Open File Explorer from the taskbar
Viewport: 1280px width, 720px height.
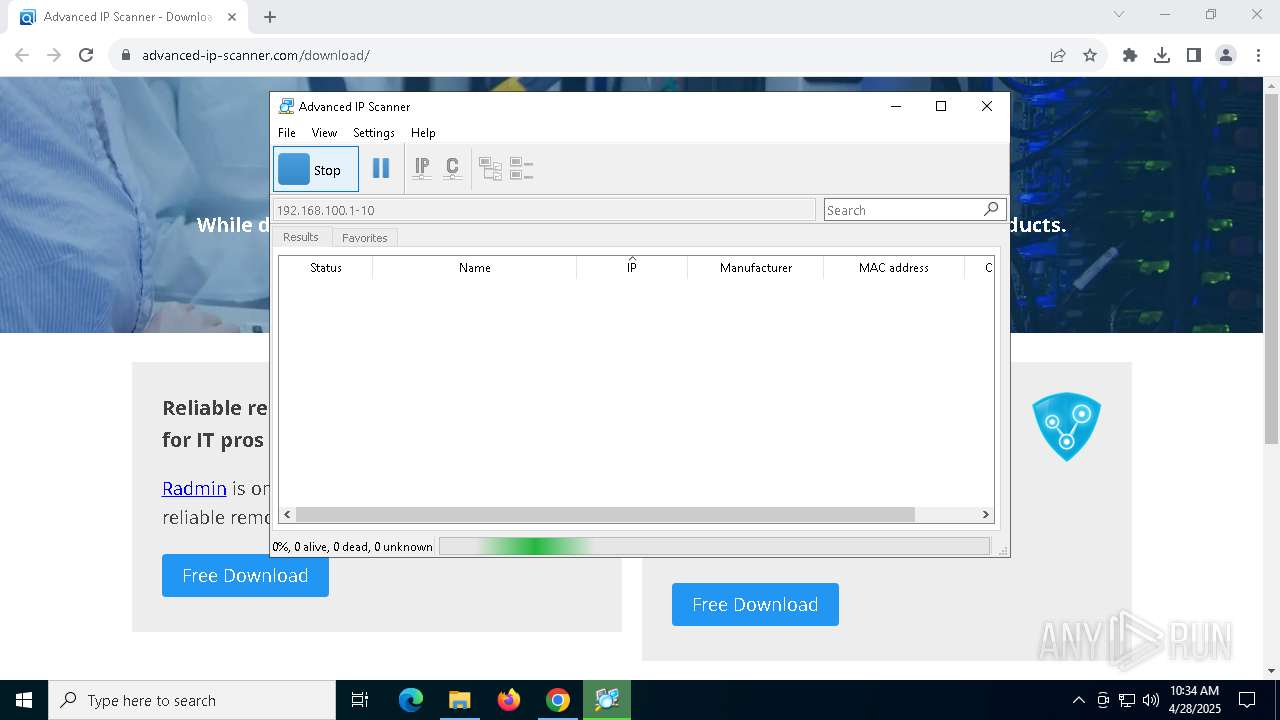[459, 700]
